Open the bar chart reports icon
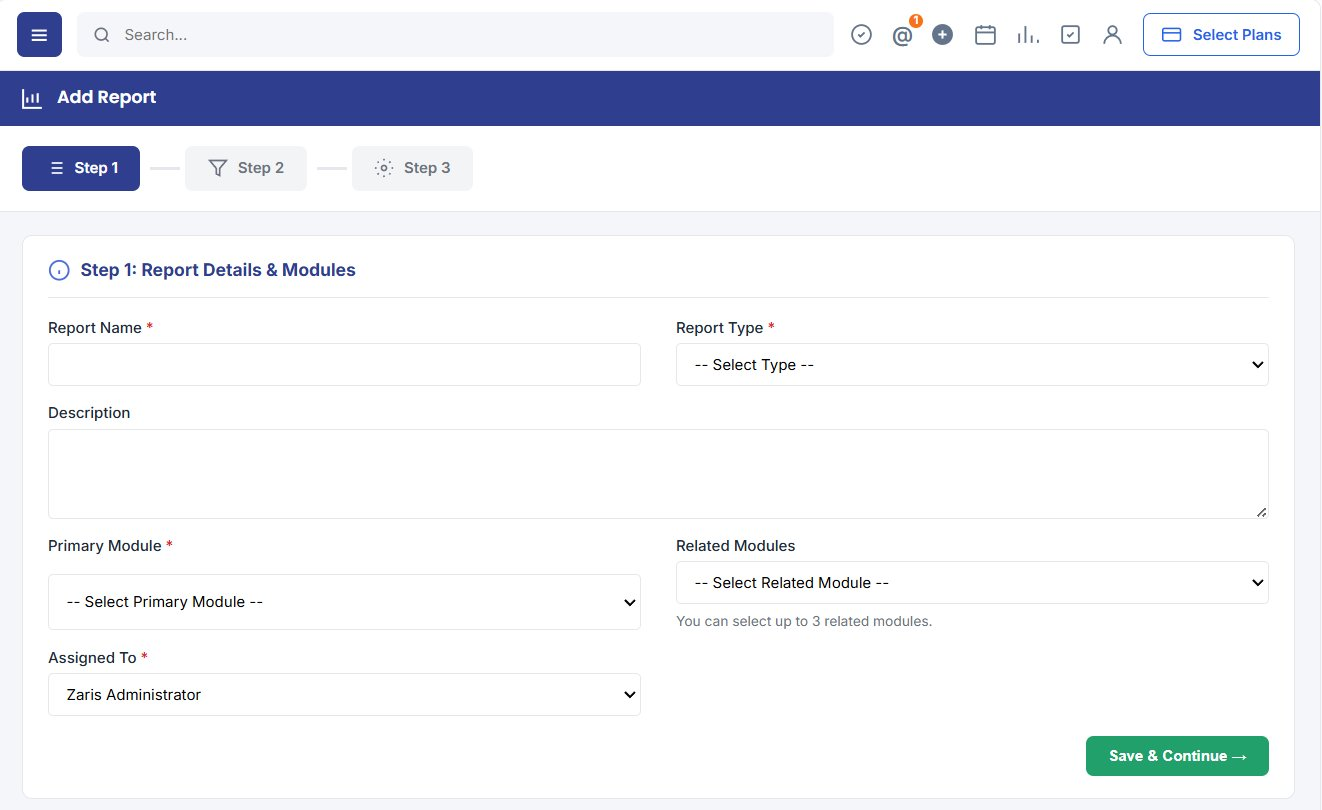 point(1027,35)
